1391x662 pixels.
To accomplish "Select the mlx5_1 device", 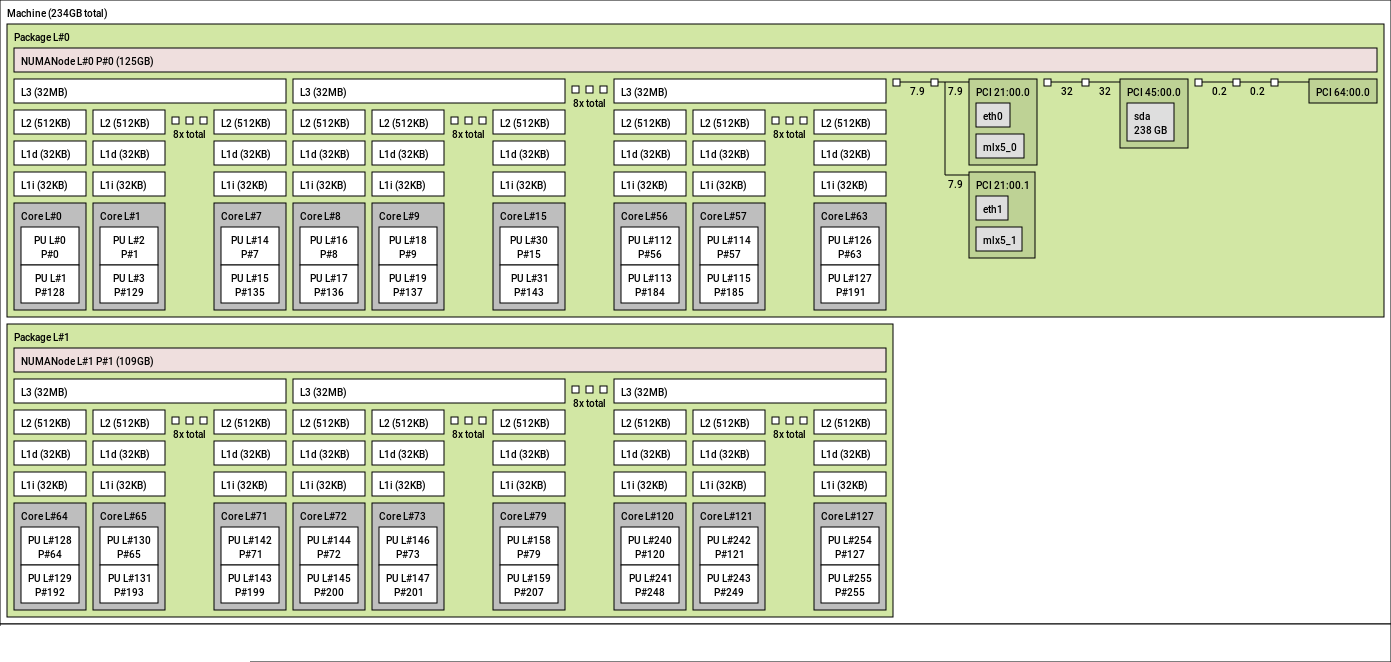I will coord(1000,239).
